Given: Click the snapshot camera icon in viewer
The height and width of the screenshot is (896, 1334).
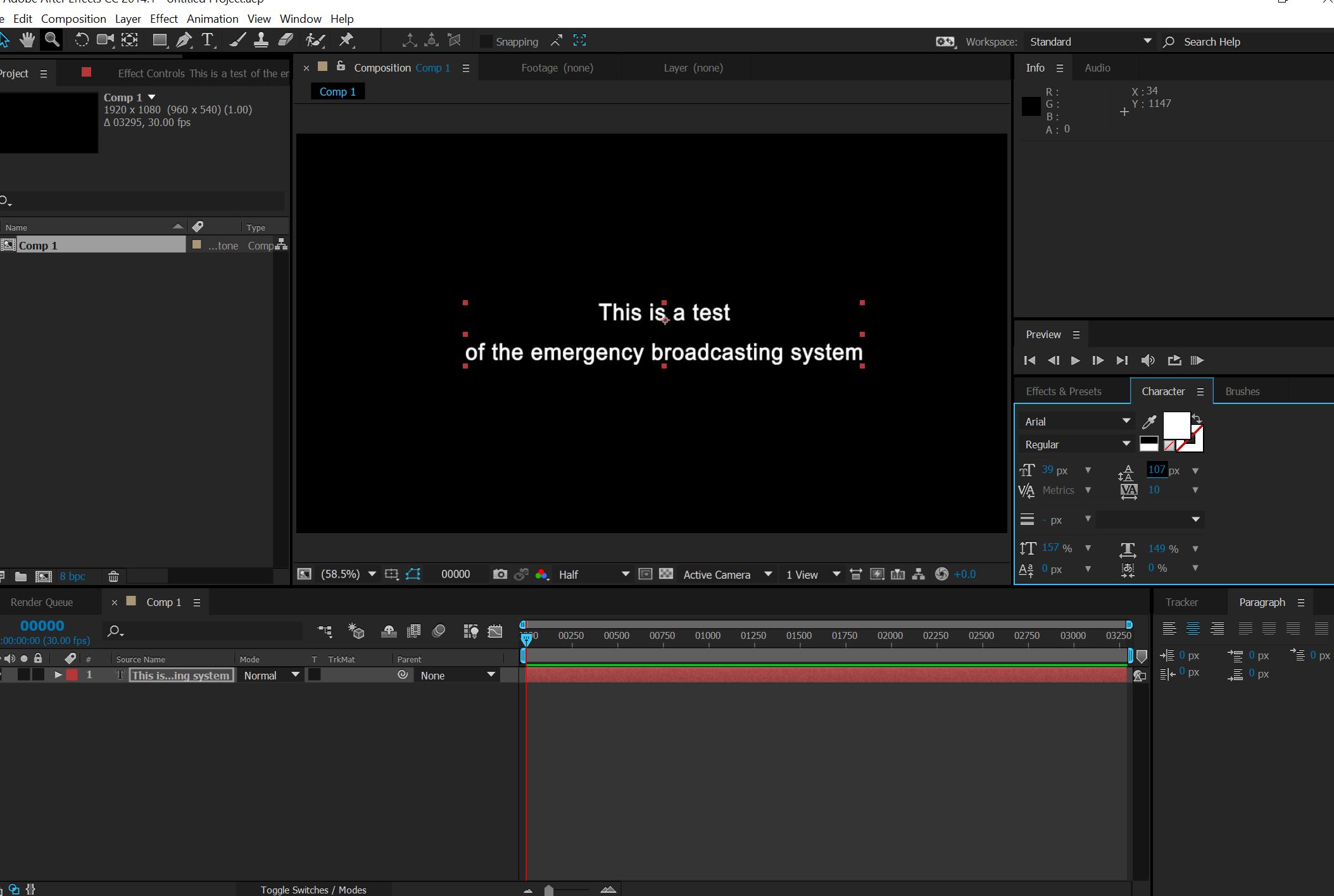Looking at the screenshot, I should pyautogui.click(x=500, y=574).
